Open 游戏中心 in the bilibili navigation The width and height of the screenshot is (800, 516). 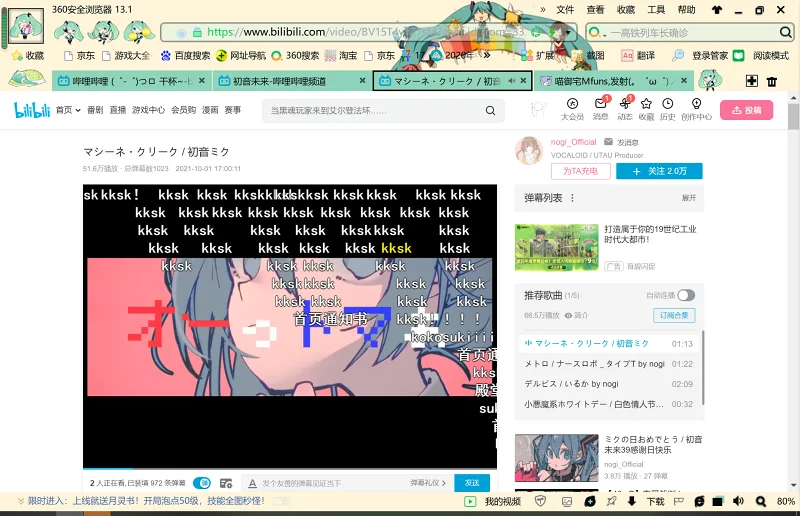coord(148,110)
